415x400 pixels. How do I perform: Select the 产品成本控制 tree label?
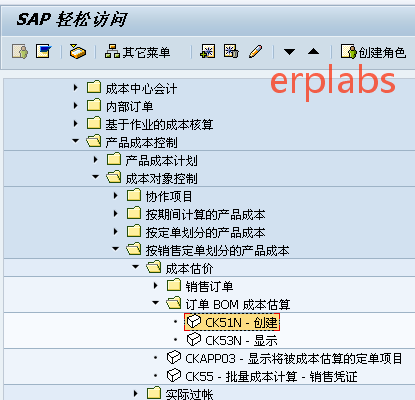141,143
